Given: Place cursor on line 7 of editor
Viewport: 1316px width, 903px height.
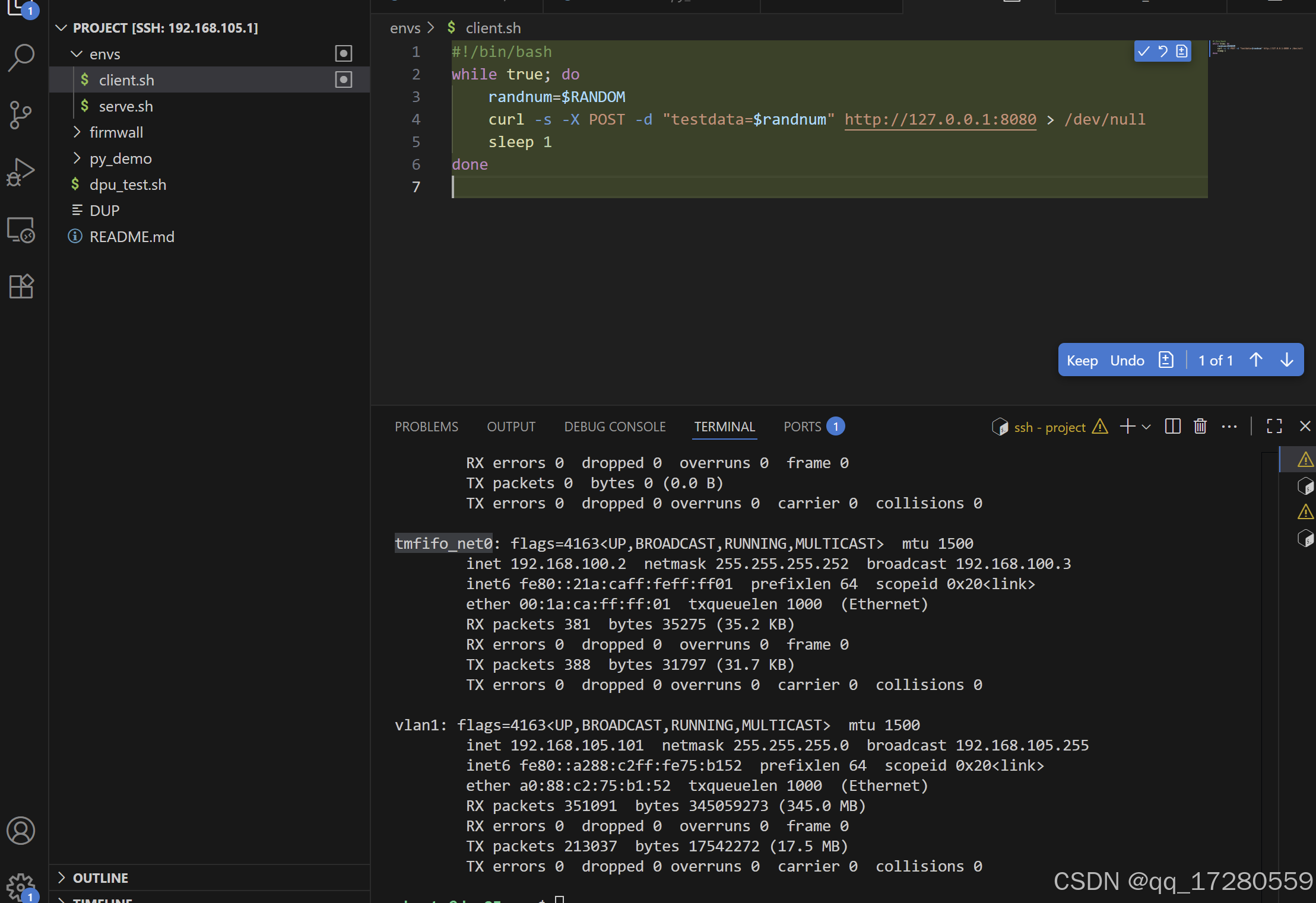Looking at the screenshot, I should point(829,187).
